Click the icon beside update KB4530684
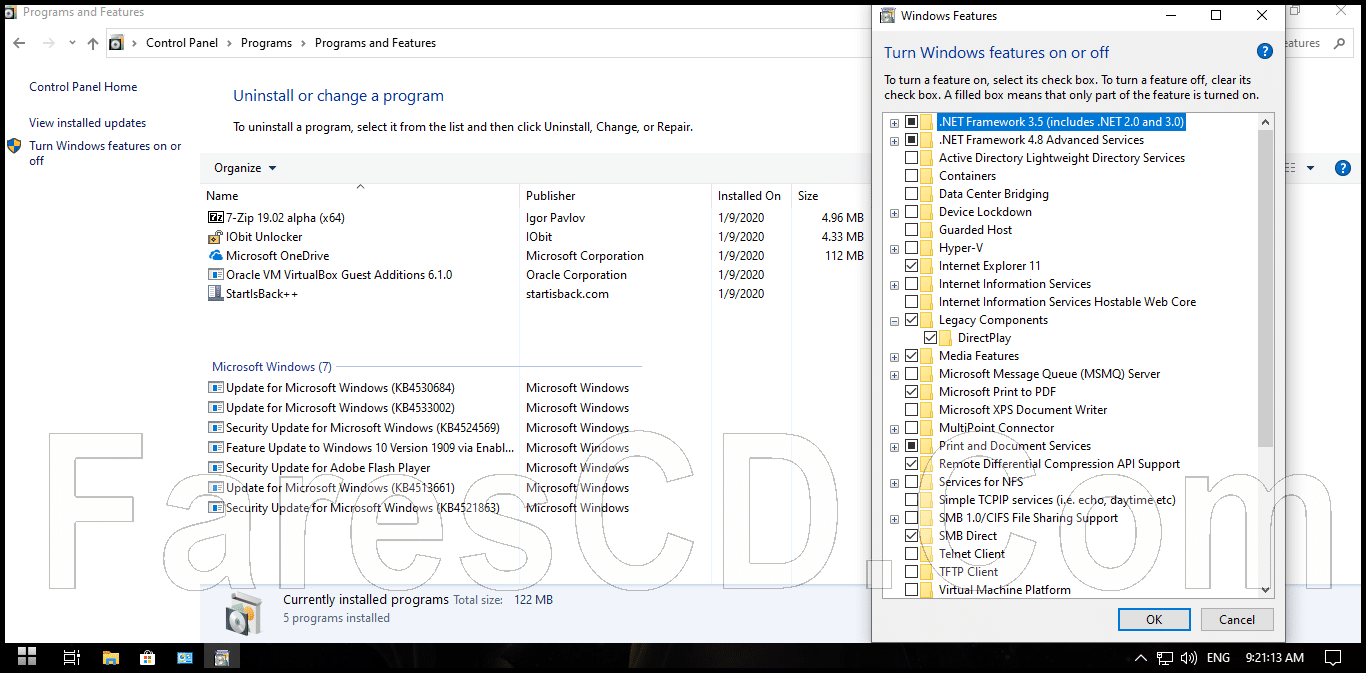 pos(215,388)
